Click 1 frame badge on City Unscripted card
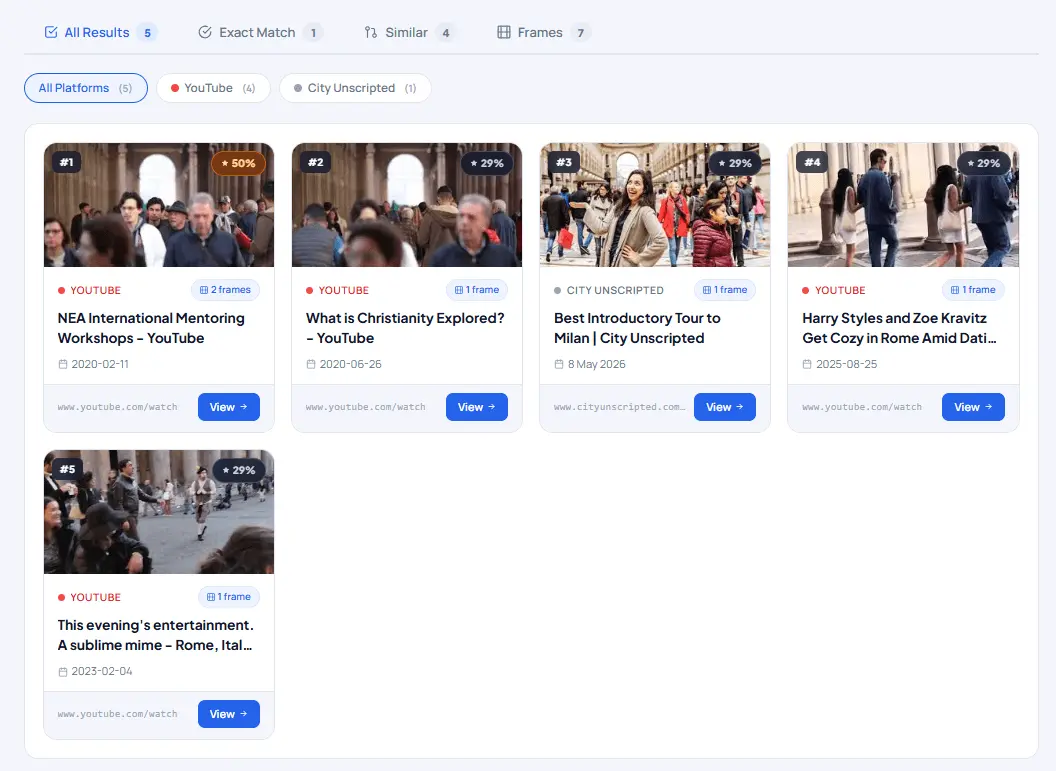This screenshot has width=1056, height=771. coord(725,290)
